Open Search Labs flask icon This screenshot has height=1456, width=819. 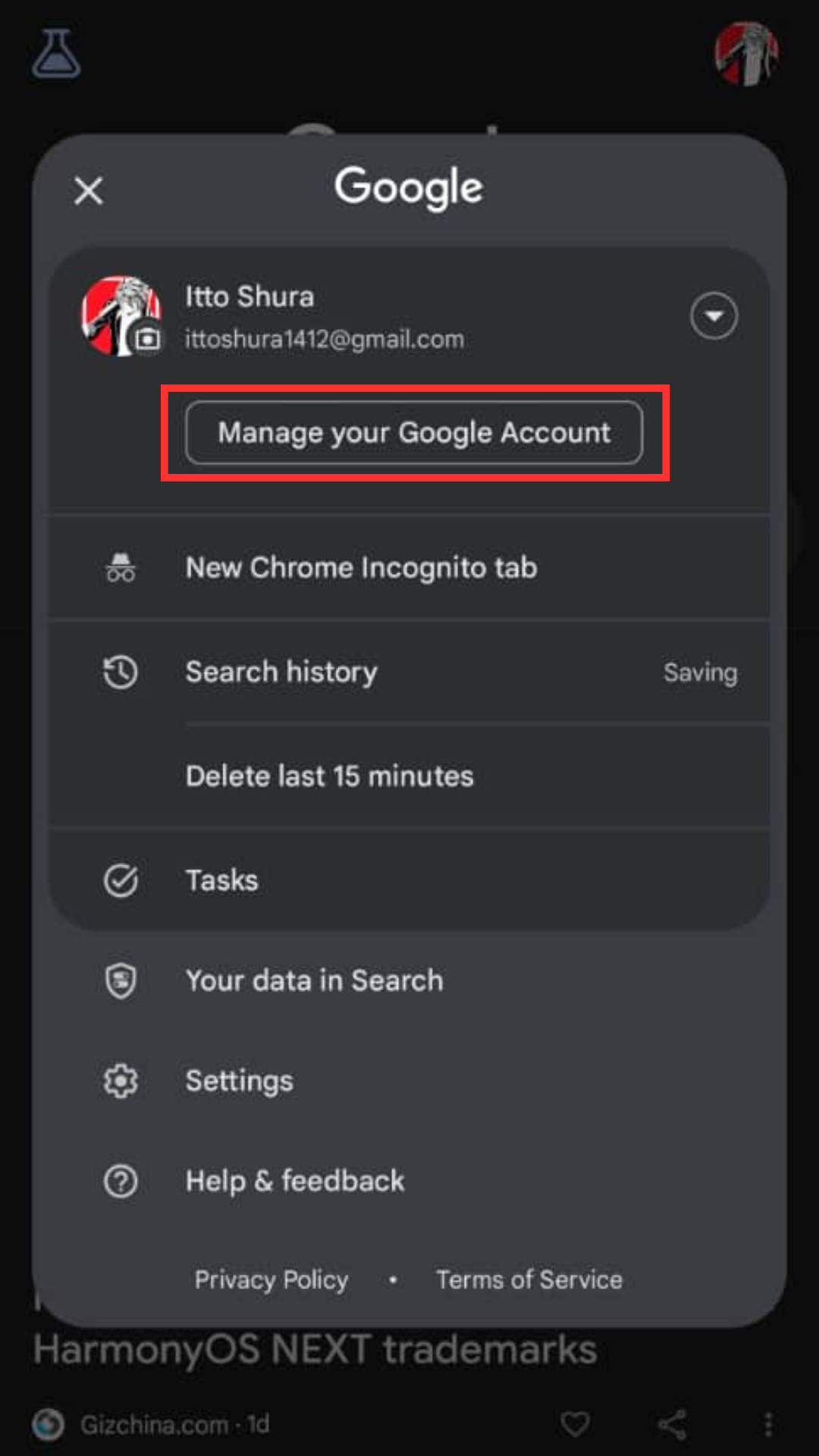point(56,54)
